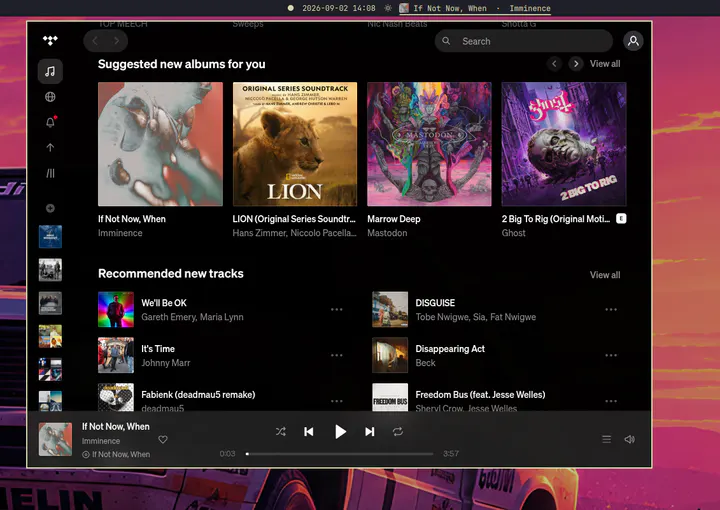Play It's Time track cover

pyautogui.click(x=116, y=355)
